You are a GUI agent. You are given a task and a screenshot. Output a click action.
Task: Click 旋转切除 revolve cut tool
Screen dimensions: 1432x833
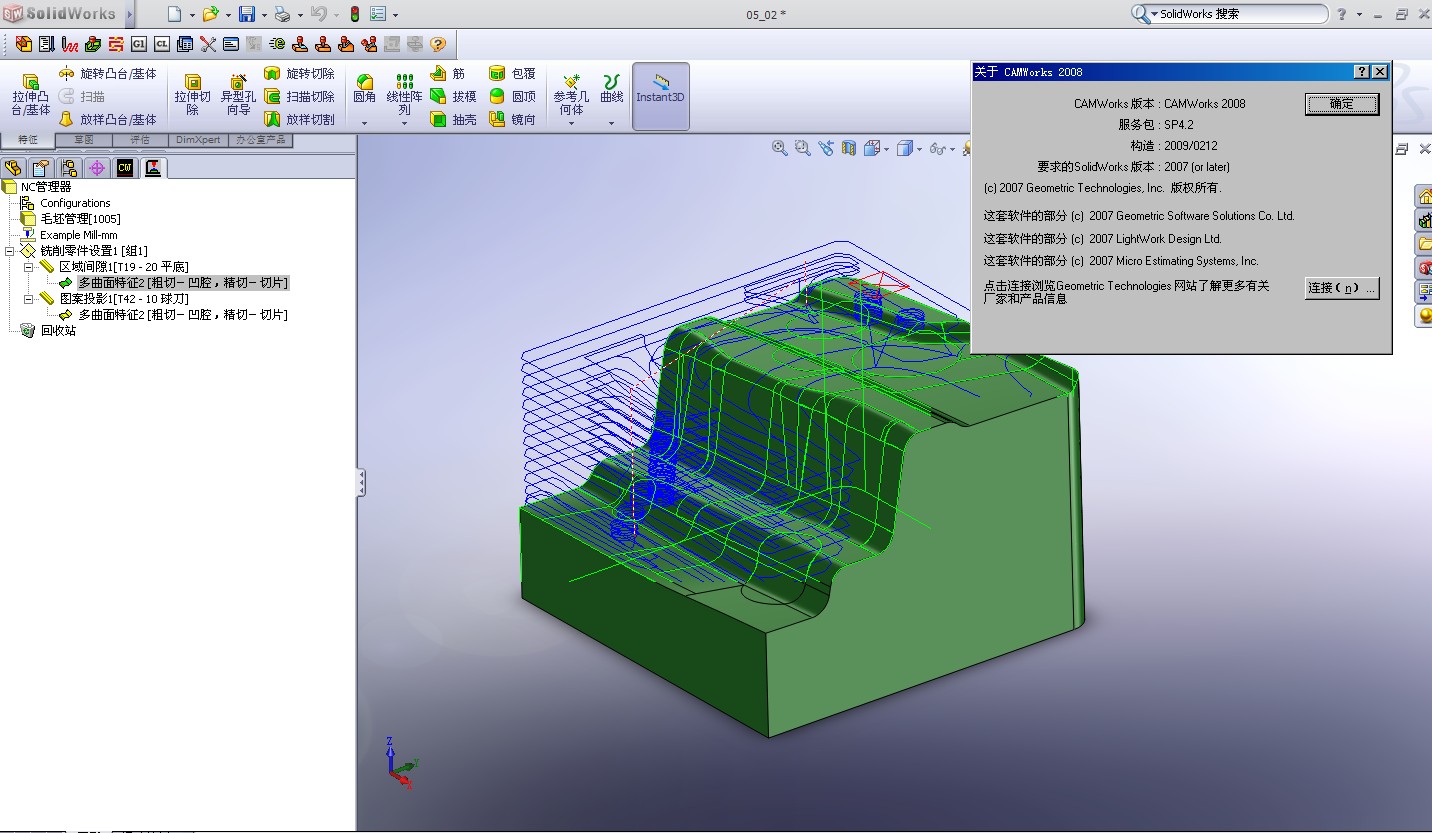click(x=299, y=74)
